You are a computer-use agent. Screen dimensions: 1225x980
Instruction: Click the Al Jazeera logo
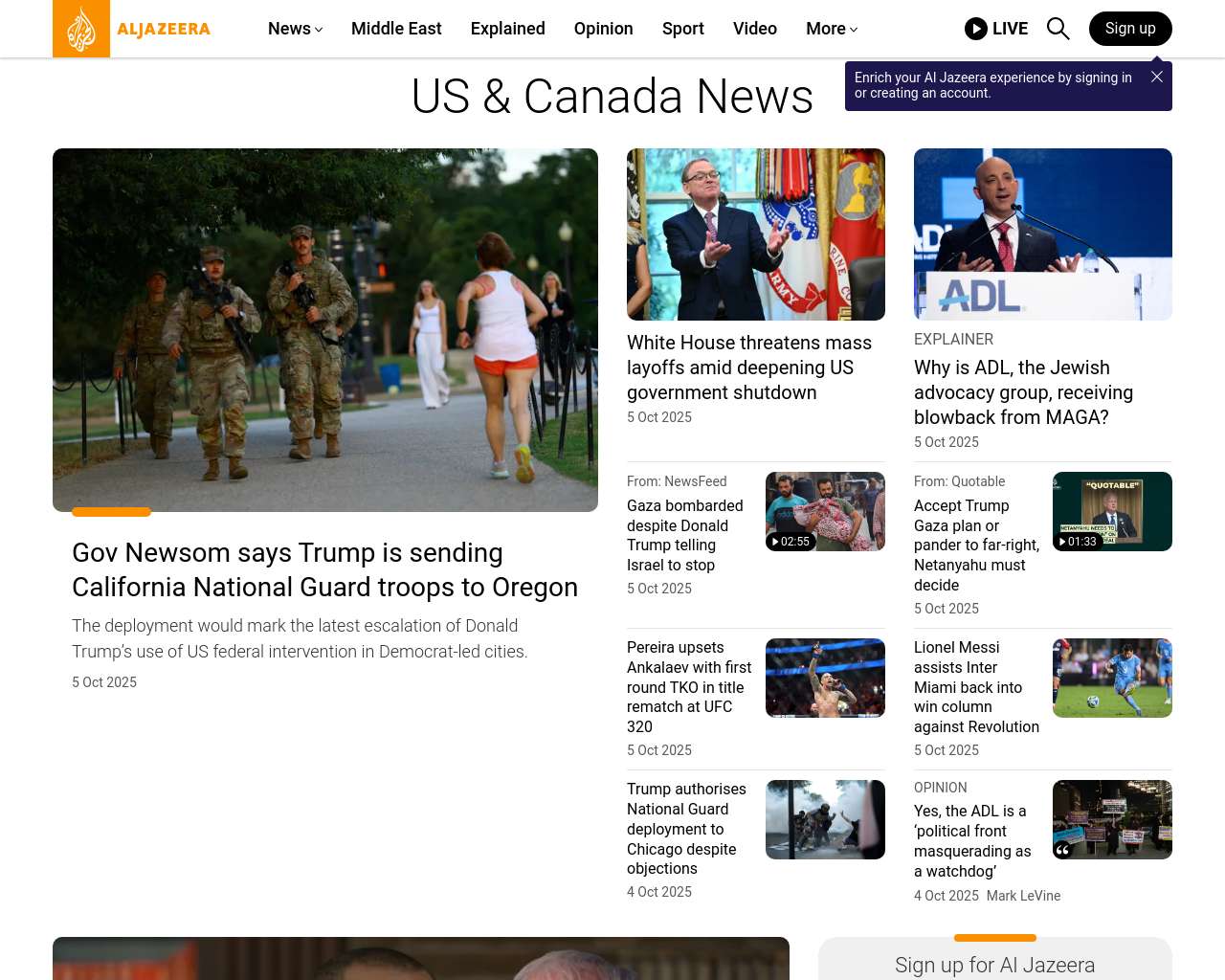[x=132, y=29]
